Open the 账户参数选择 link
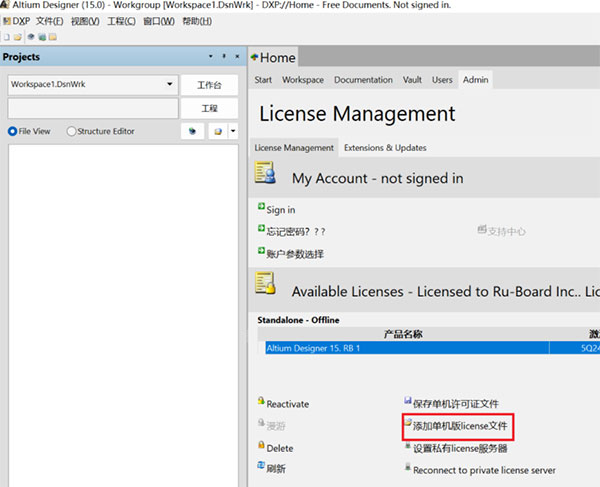Image resolution: width=600 pixels, height=487 pixels. (x=295, y=254)
